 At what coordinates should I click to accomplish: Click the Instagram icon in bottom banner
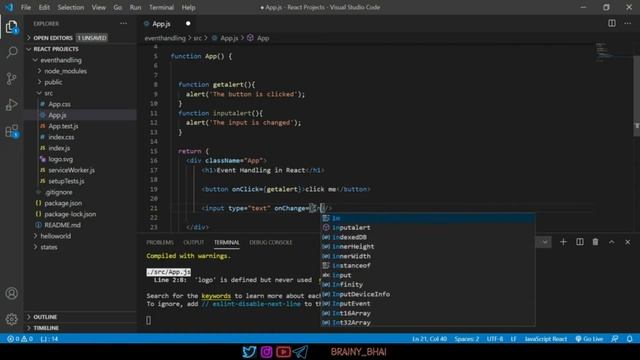pyautogui.click(x=267, y=352)
